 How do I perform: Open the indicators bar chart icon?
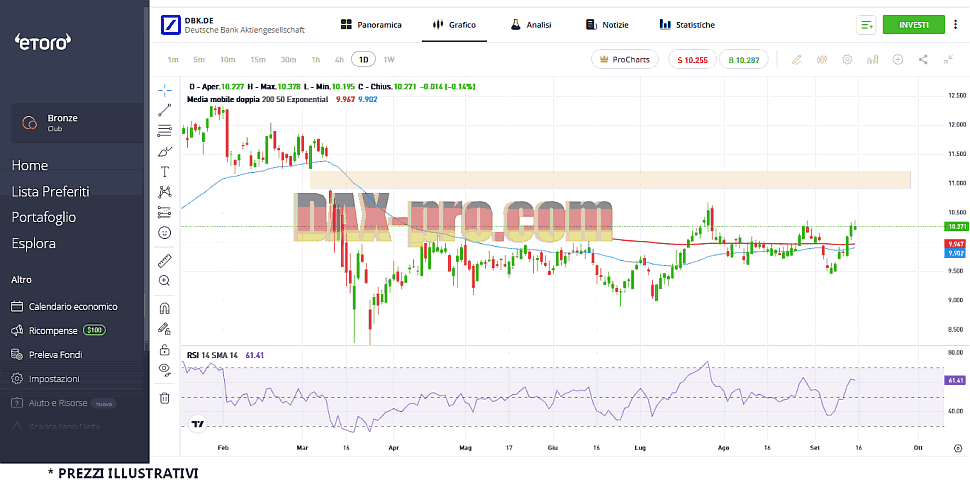pyautogui.click(x=873, y=59)
